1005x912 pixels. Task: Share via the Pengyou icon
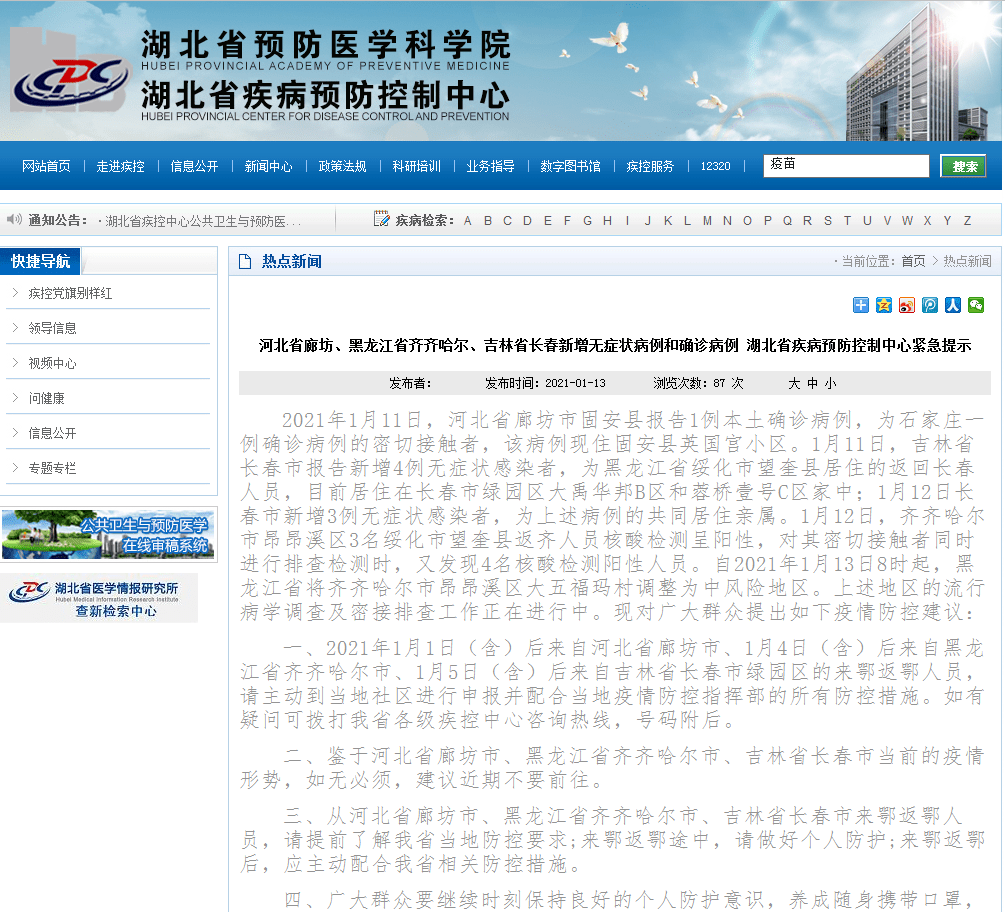point(929,306)
